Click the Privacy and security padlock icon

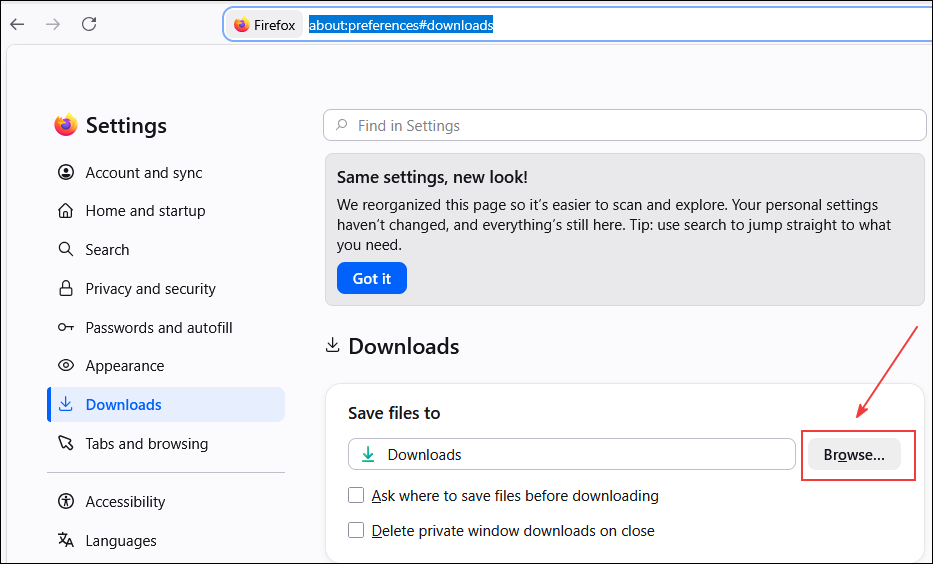click(65, 289)
